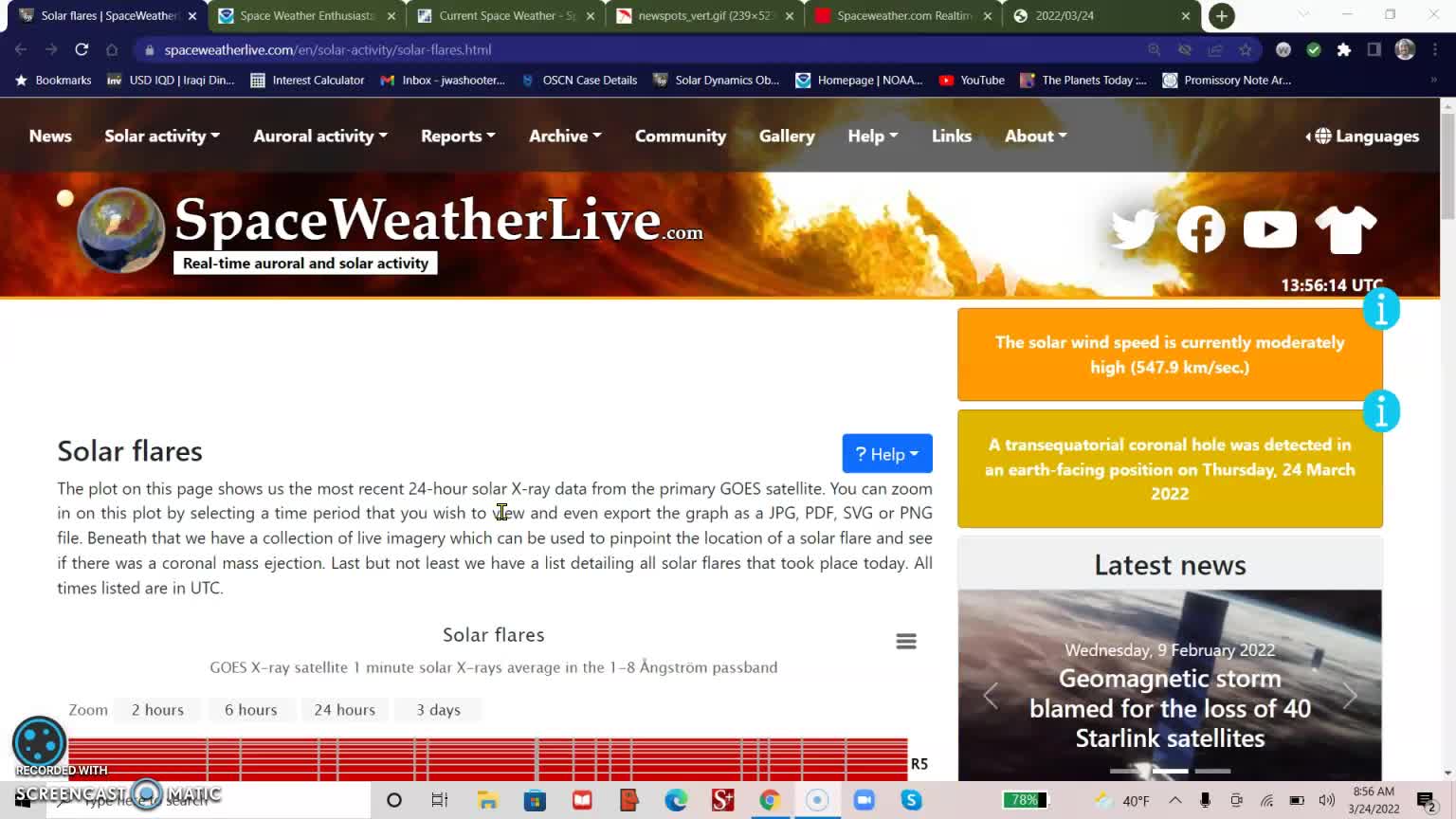Screen dimensions: 1456x819
Task: Click the info icon on solar wind alert
Action: click(x=1381, y=309)
